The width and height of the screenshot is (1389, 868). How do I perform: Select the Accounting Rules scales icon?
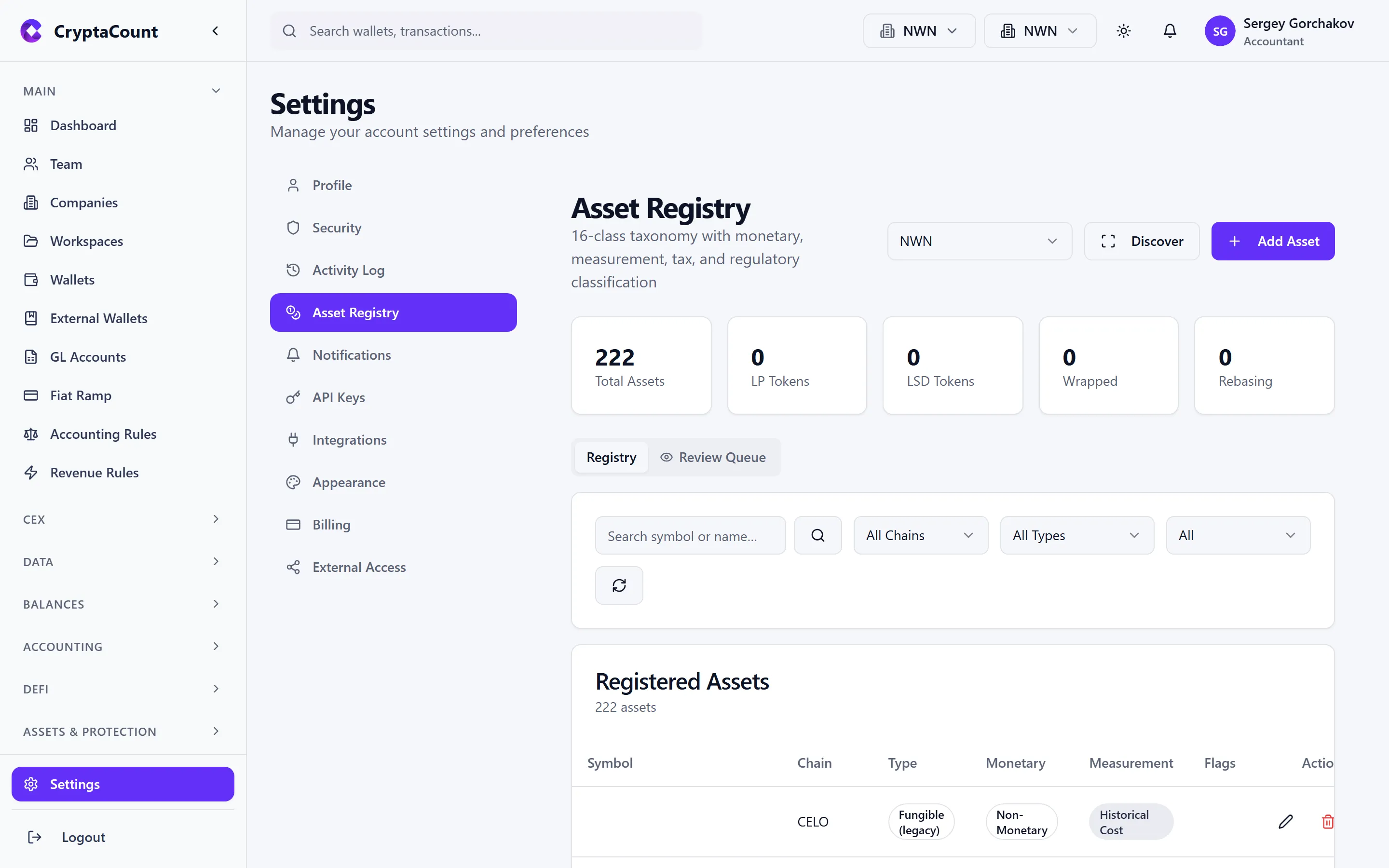(31, 434)
